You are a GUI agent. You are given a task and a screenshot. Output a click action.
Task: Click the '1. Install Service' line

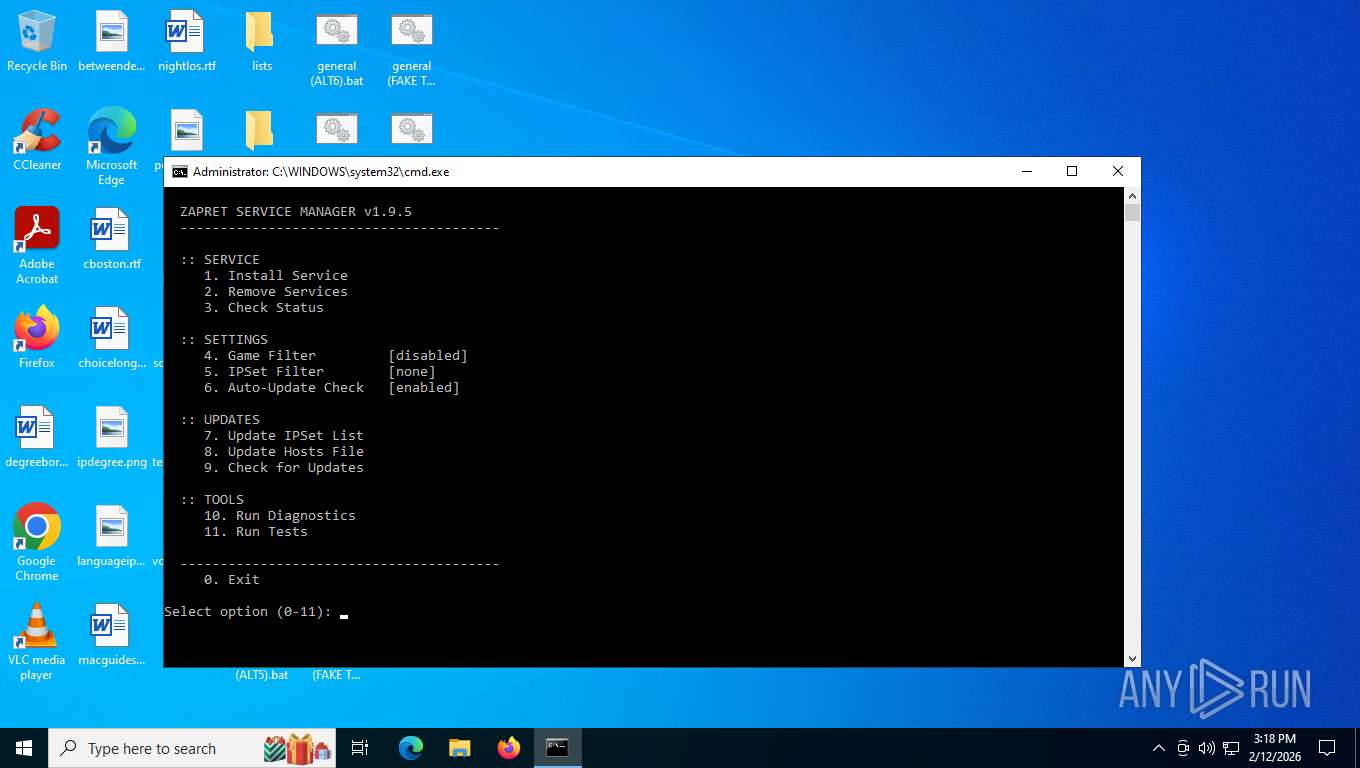coord(276,276)
